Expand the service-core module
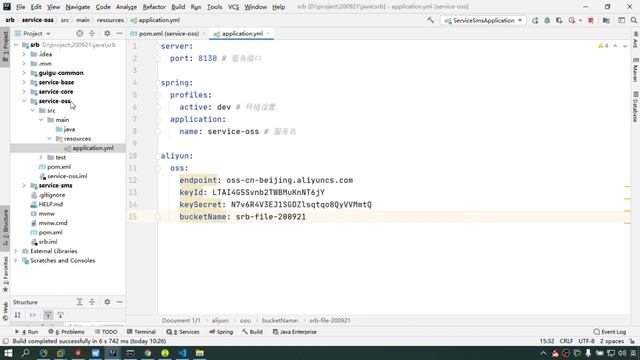The image size is (640, 360). point(24,92)
